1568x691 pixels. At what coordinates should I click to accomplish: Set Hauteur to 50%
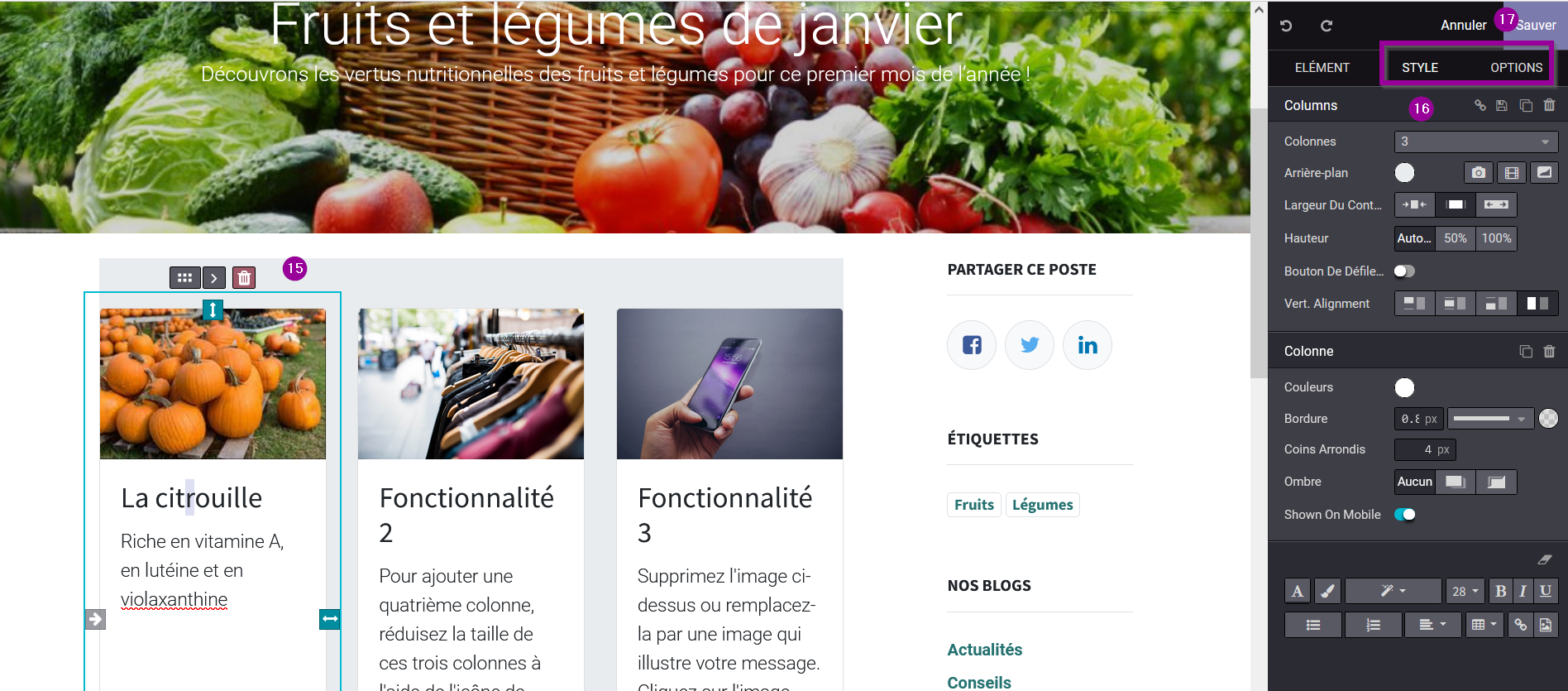(1456, 238)
